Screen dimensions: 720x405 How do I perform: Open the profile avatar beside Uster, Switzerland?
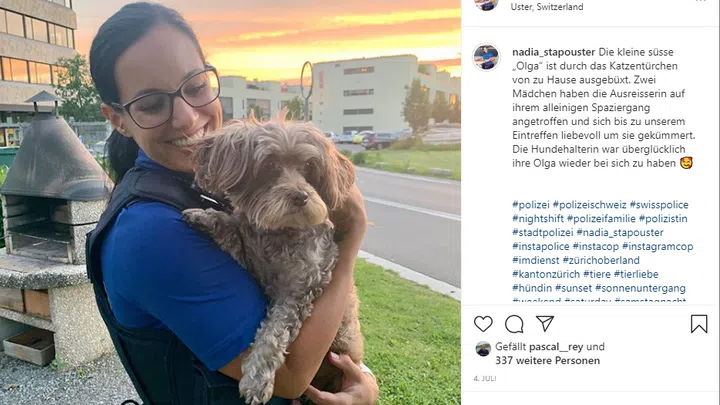(x=486, y=4)
